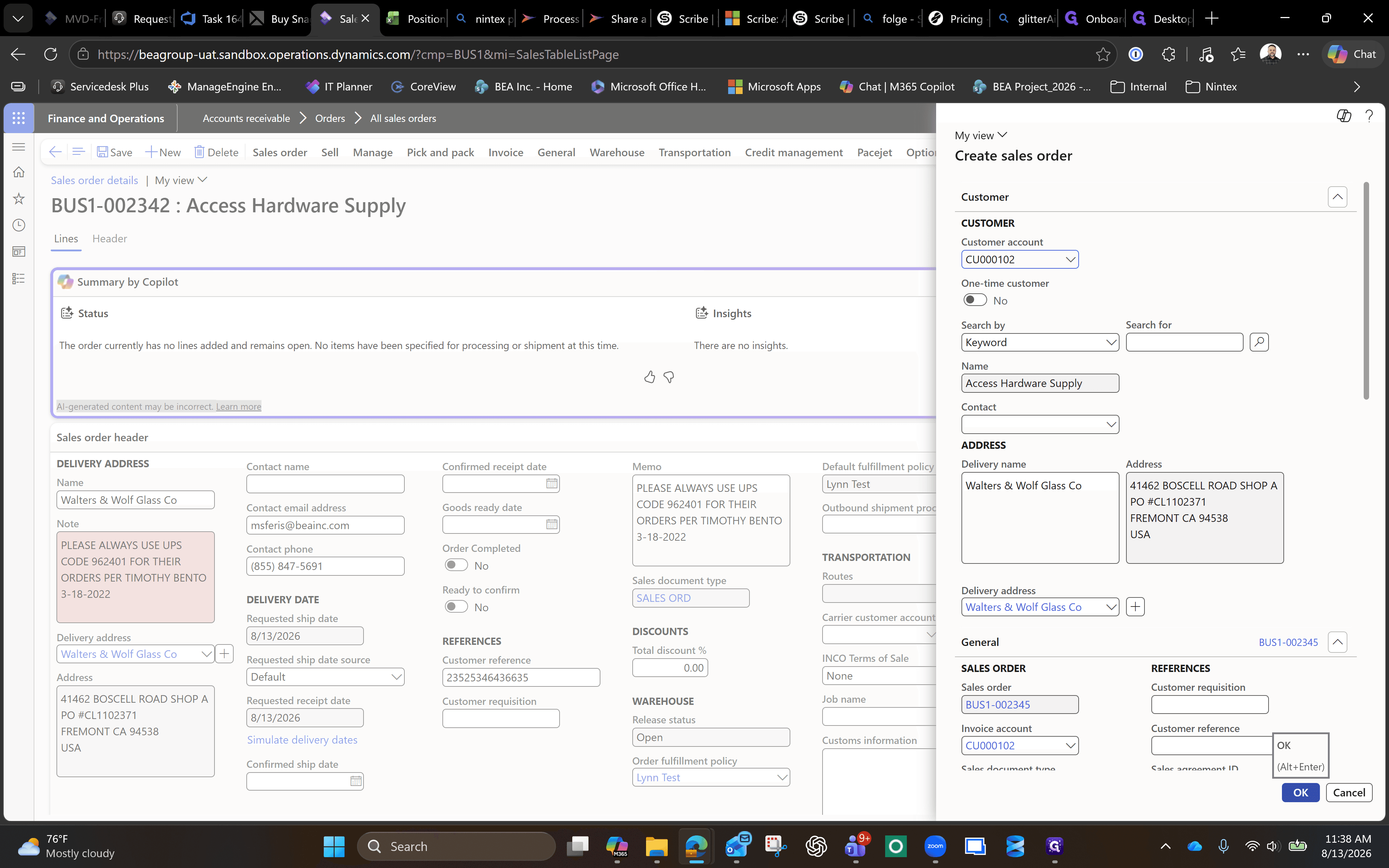The height and width of the screenshot is (868, 1389).
Task: Collapse the Customer section
Action: click(1337, 197)
